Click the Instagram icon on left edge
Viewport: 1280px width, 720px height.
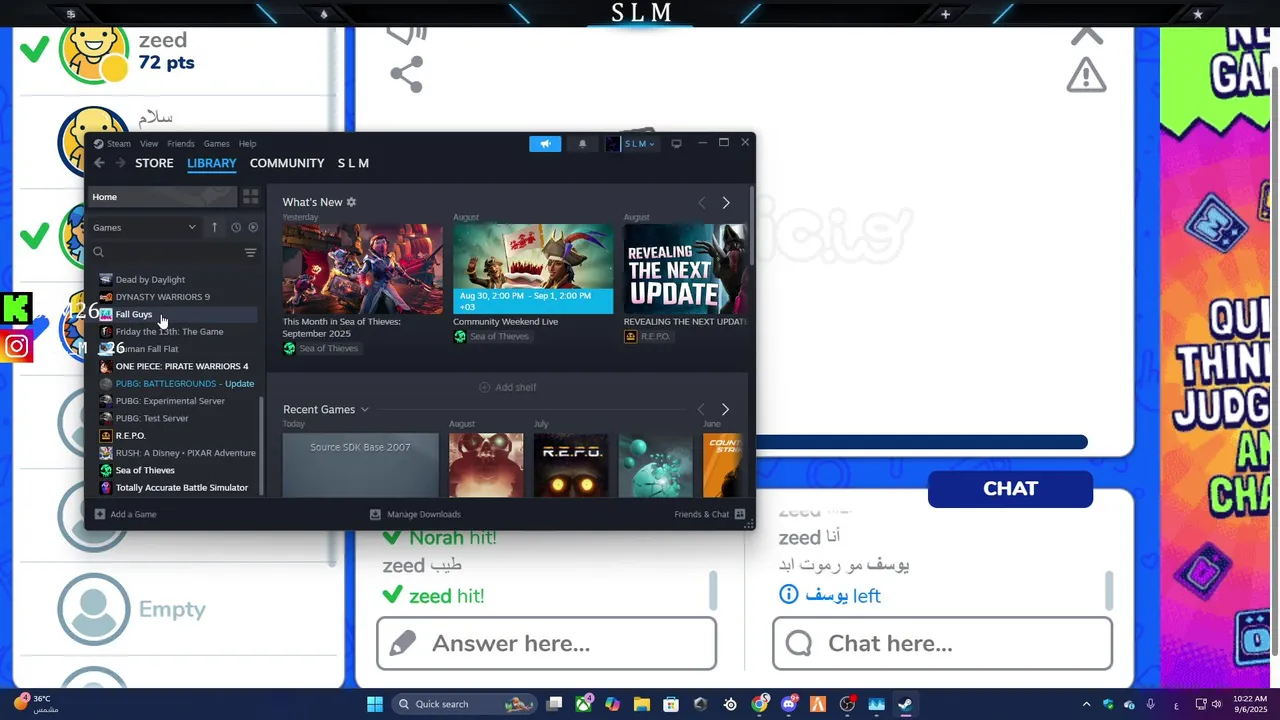click(x=16, y=347)
